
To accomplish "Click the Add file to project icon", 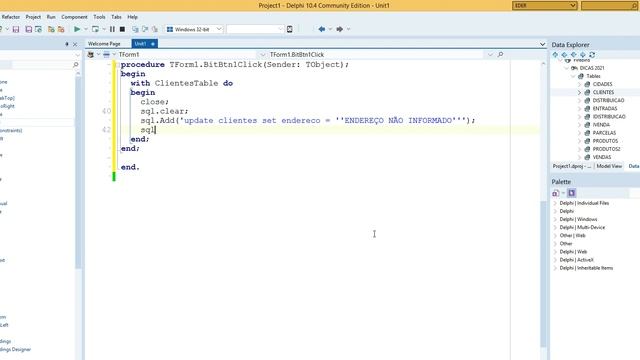I will [51, 29].
